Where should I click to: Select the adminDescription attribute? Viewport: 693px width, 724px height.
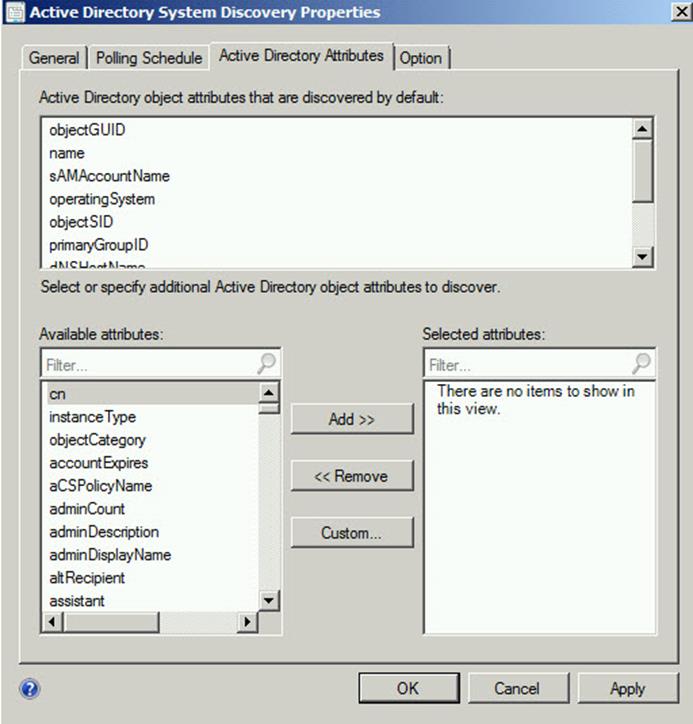(104, 532)
